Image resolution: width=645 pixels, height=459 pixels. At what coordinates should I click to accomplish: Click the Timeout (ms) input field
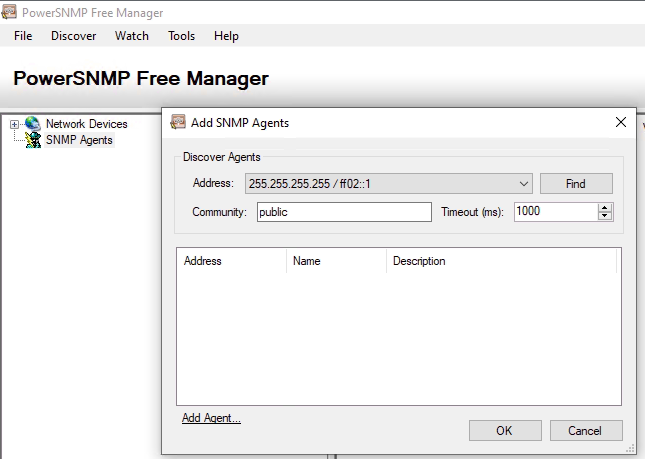555,212
